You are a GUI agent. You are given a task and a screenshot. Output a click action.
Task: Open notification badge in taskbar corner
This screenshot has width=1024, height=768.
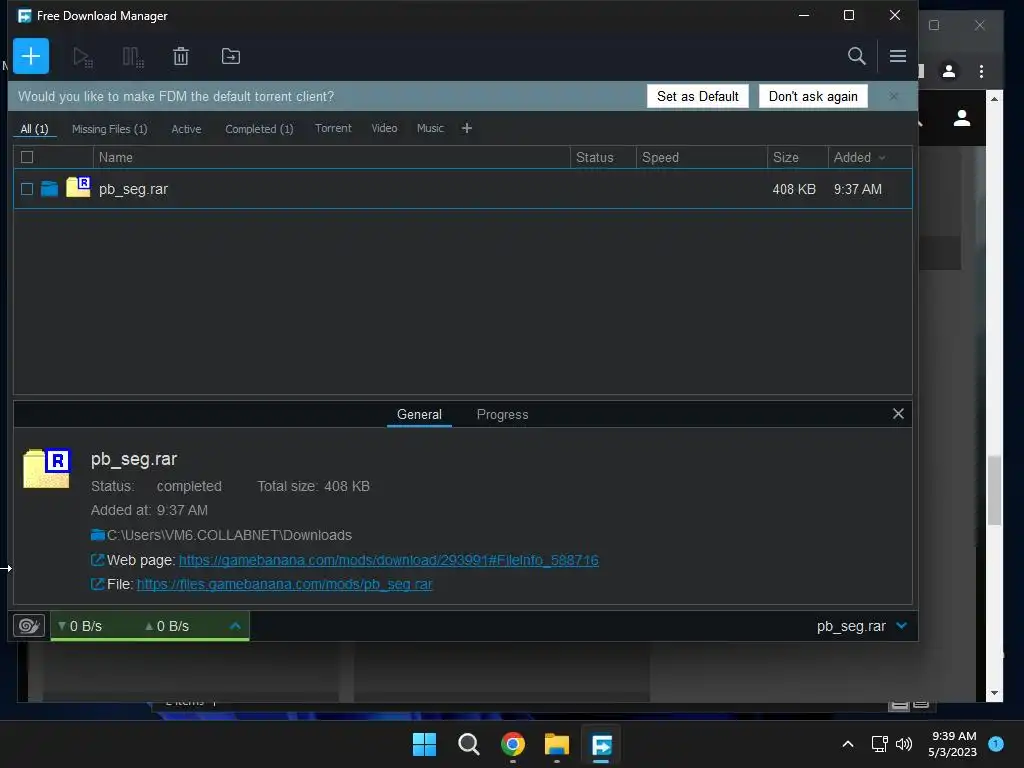[996, 743]
